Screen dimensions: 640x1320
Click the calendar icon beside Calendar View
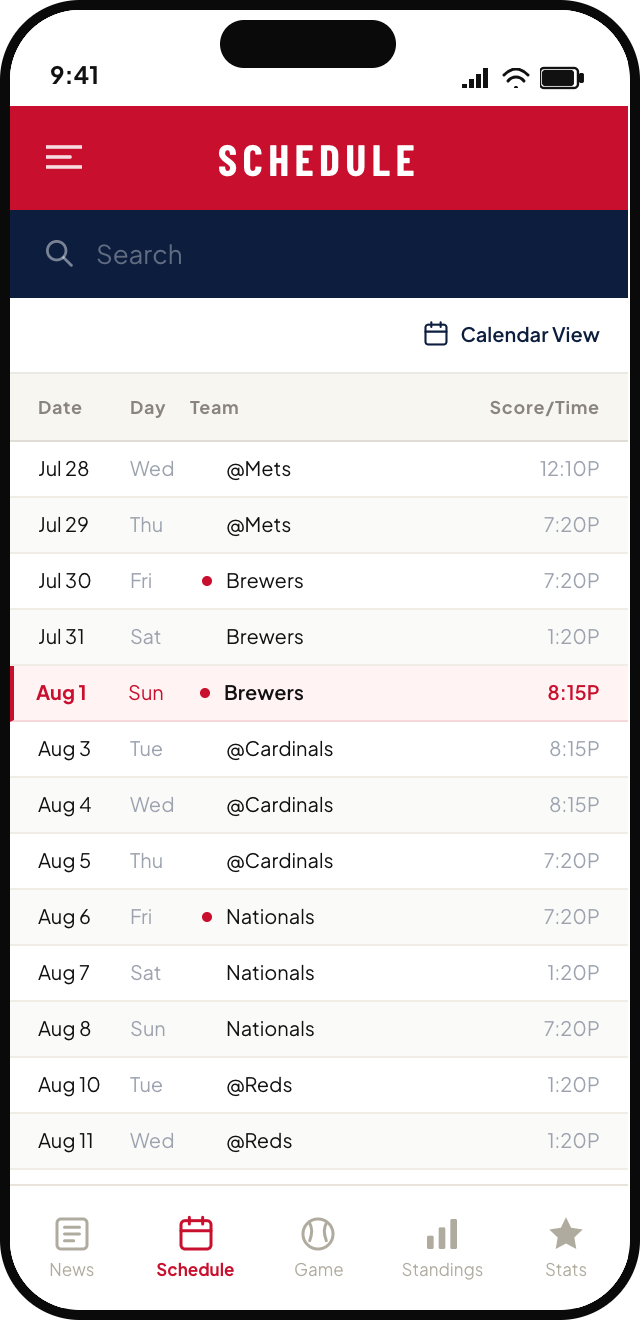436,334
